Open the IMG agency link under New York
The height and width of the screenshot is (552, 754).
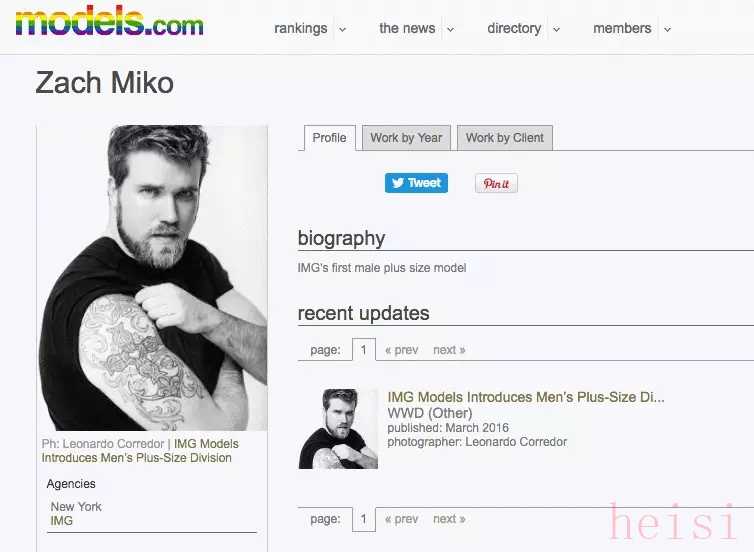62,521
